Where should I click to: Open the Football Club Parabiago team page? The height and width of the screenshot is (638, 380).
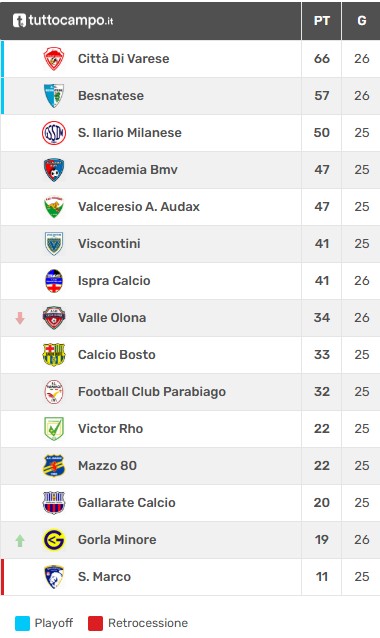click(x=152, y=392)
